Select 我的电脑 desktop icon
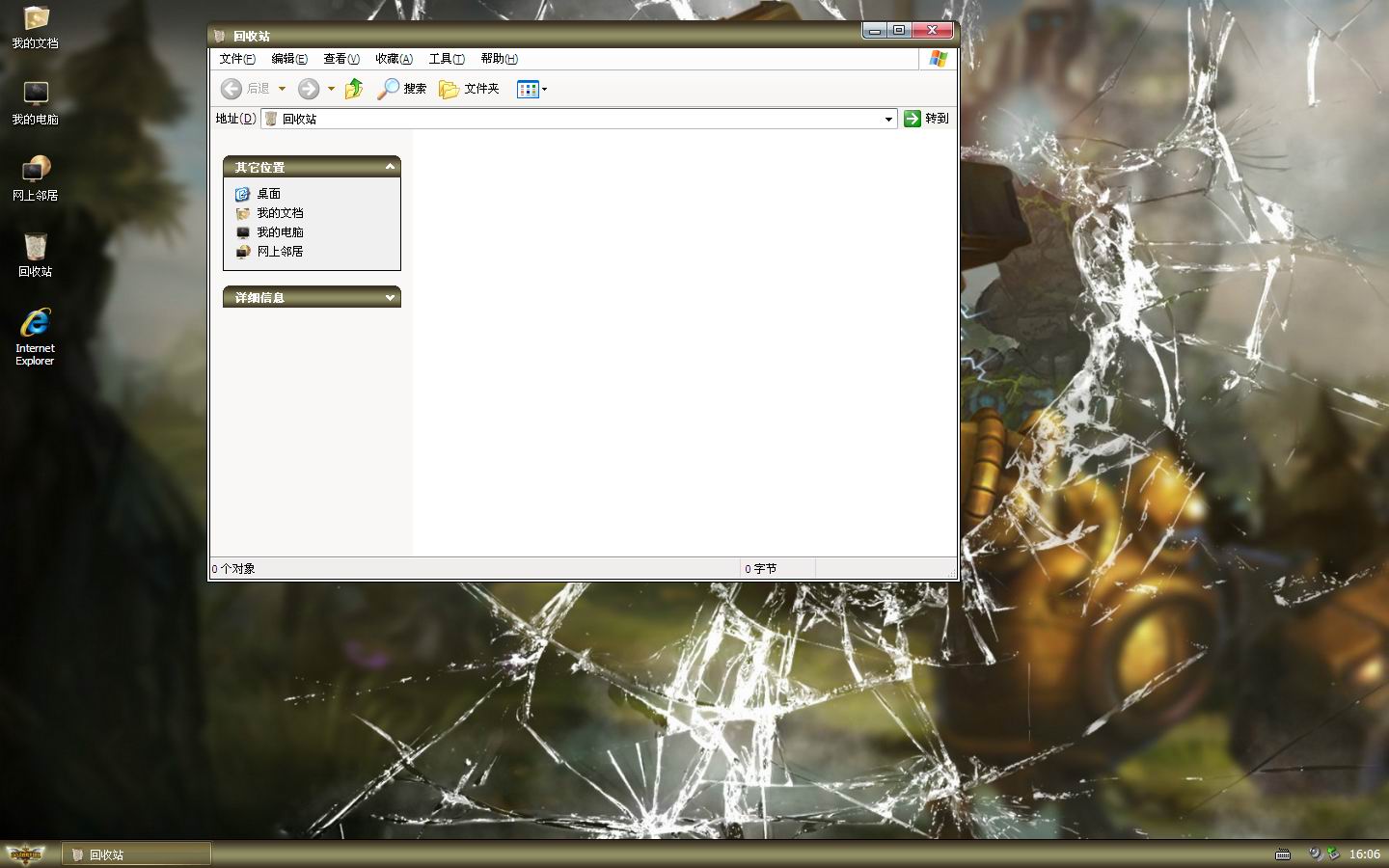This screenshot has height=868, width=1389. 35,103
